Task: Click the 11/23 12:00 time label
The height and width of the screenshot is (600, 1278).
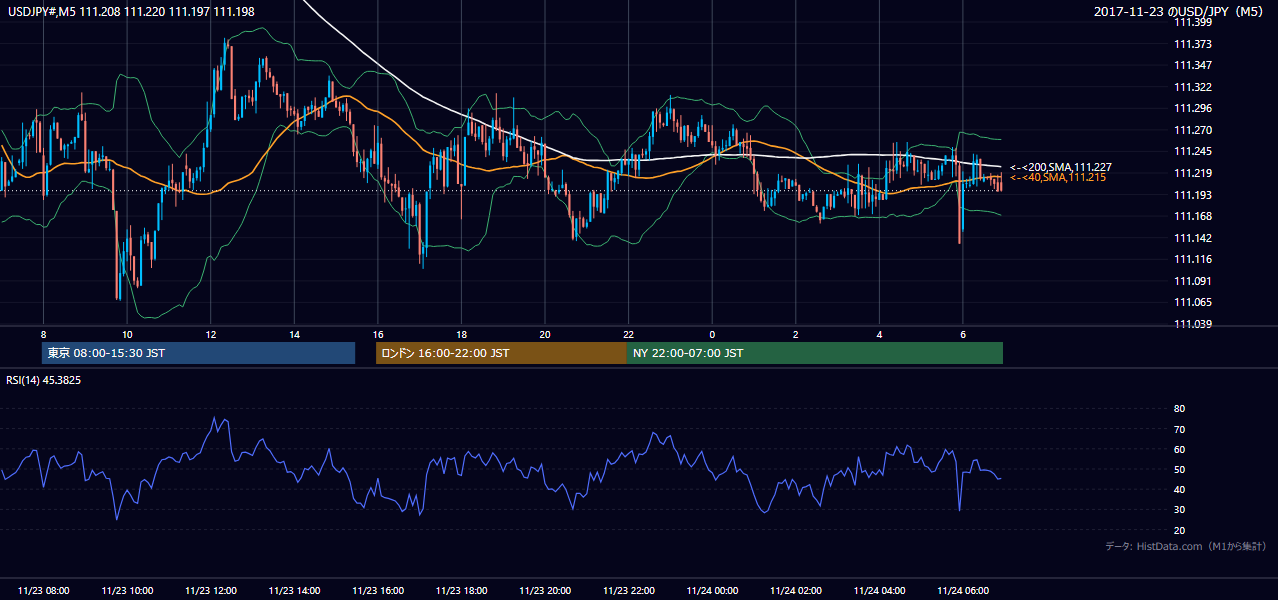Action: click(211, 591)
